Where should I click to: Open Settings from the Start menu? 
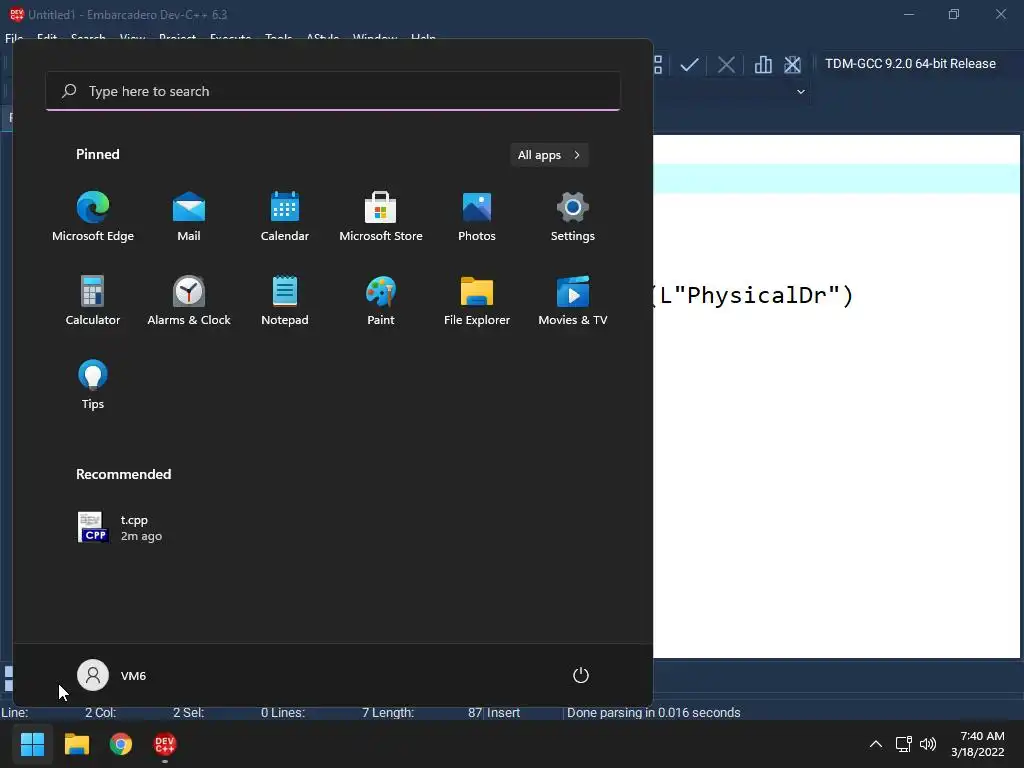(x=573, y=216)
